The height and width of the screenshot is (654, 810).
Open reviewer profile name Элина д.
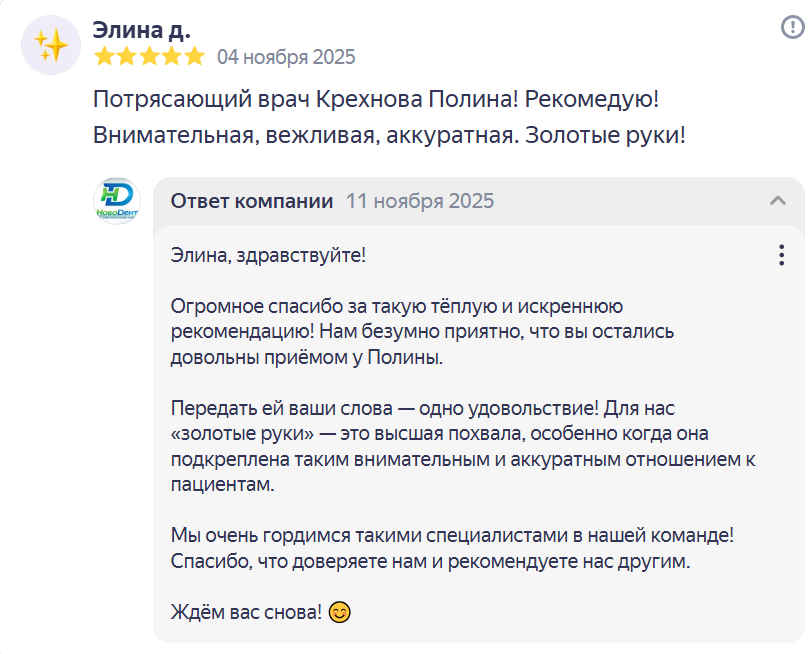(x=141, y=29)
